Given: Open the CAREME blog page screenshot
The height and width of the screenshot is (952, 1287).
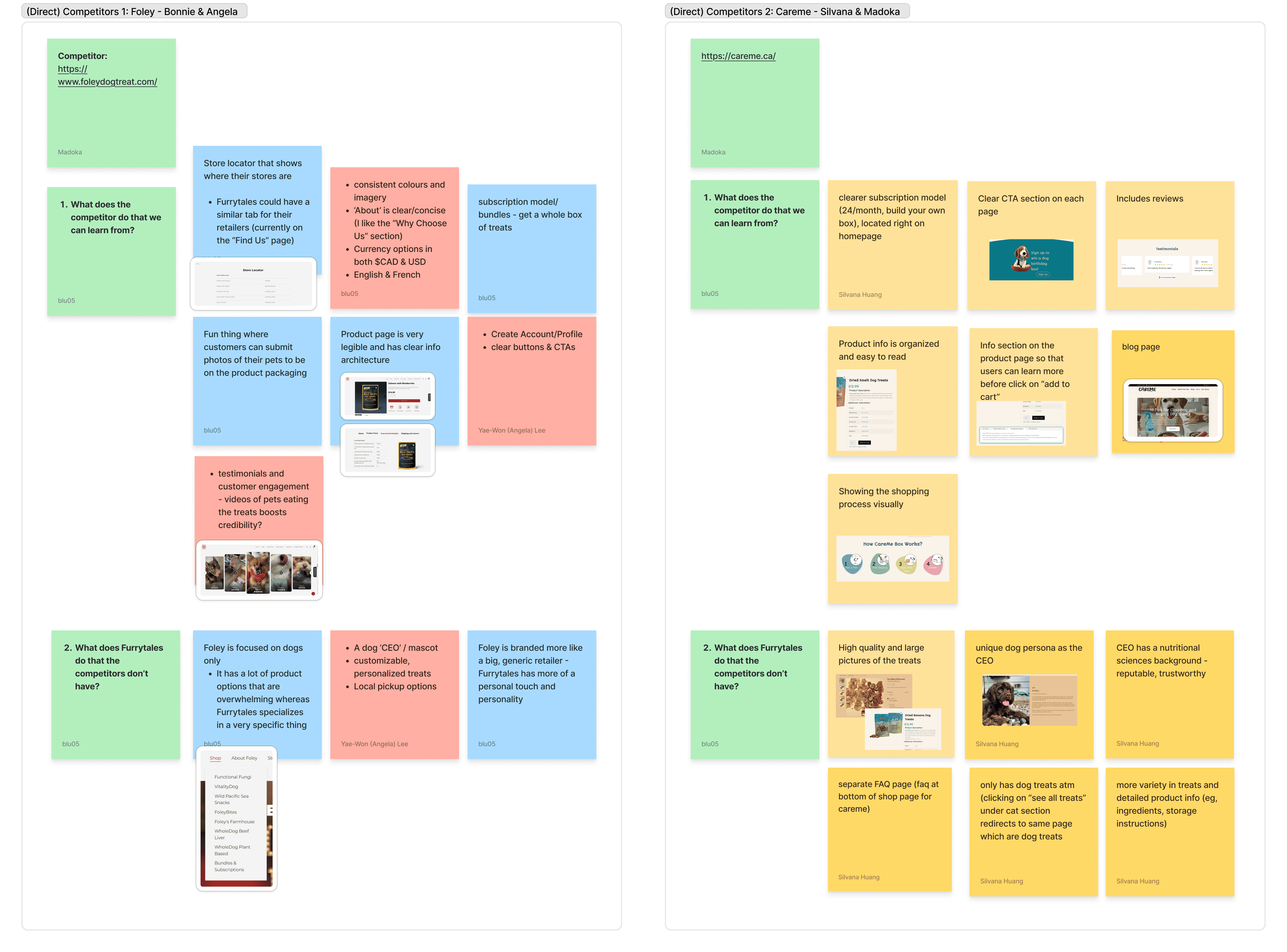Looking at the screenshot, I should tap(1172, 410).
